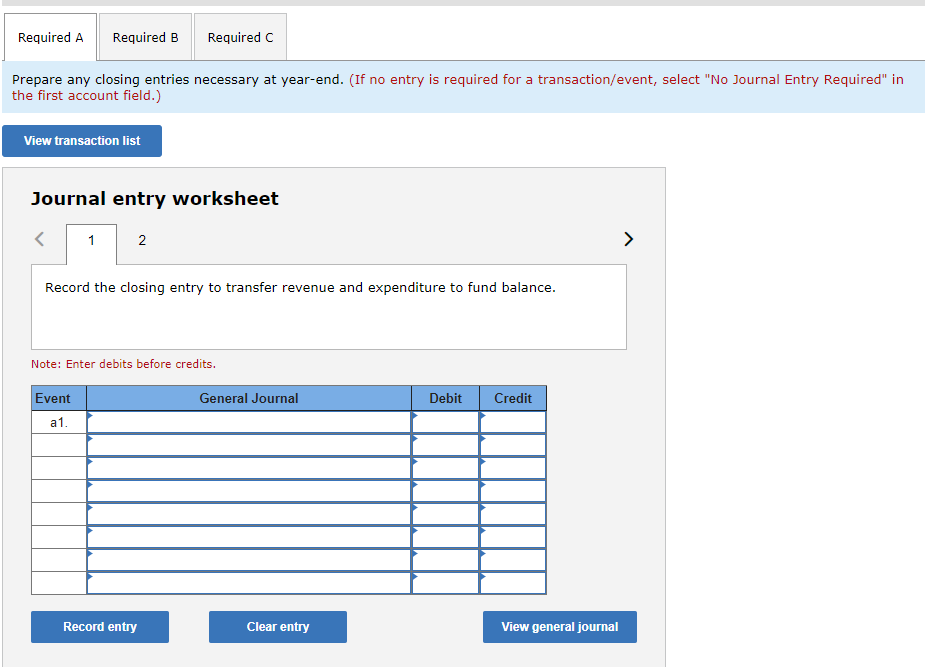The image size is (925, 667).
Task: Open the View general journal screen
Action: [x=559, y=627]
